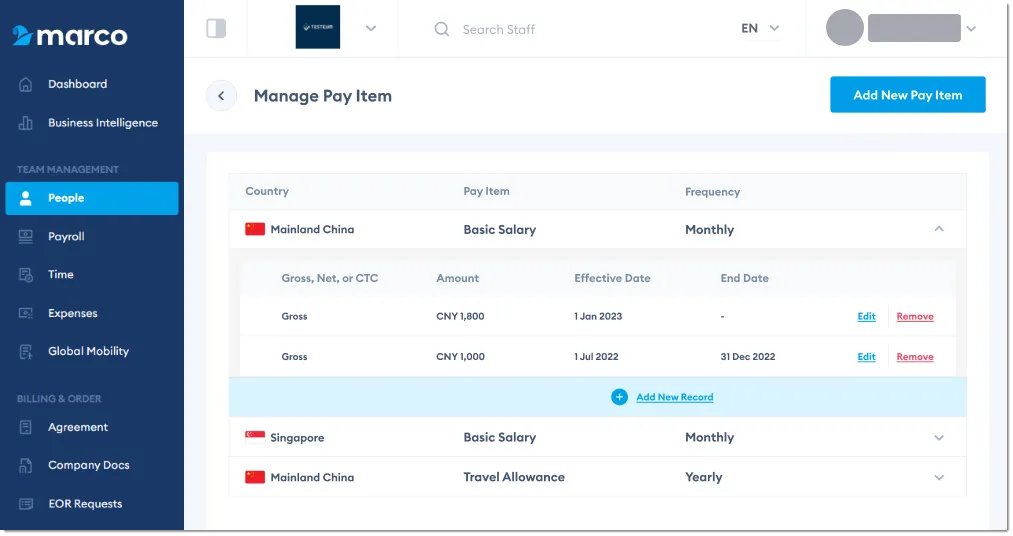The width and height of the screenshot is (1013, 536).
Task: Click the Time sidebar icon
Action: (x=25, y=275)
